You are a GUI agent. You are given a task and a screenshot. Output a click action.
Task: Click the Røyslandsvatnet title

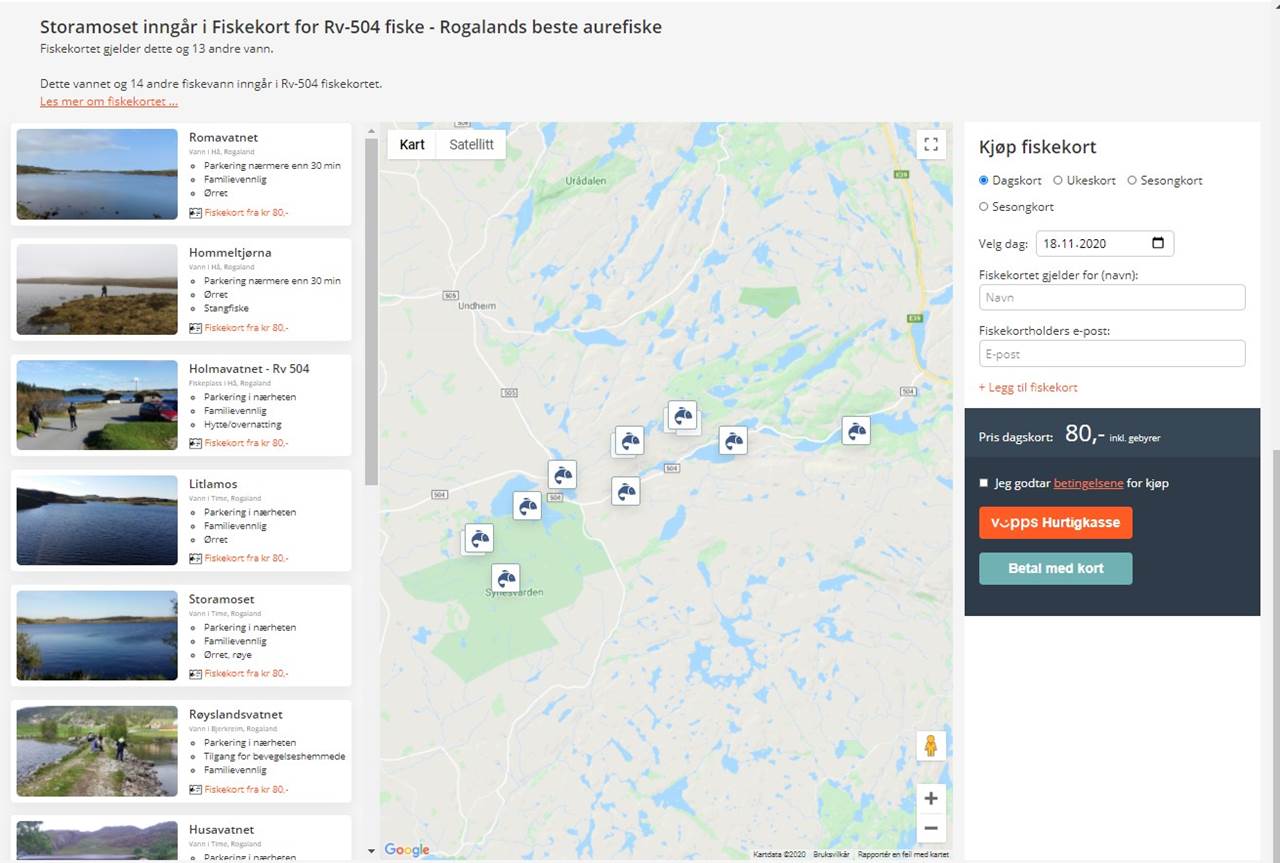tap(236, 714)
